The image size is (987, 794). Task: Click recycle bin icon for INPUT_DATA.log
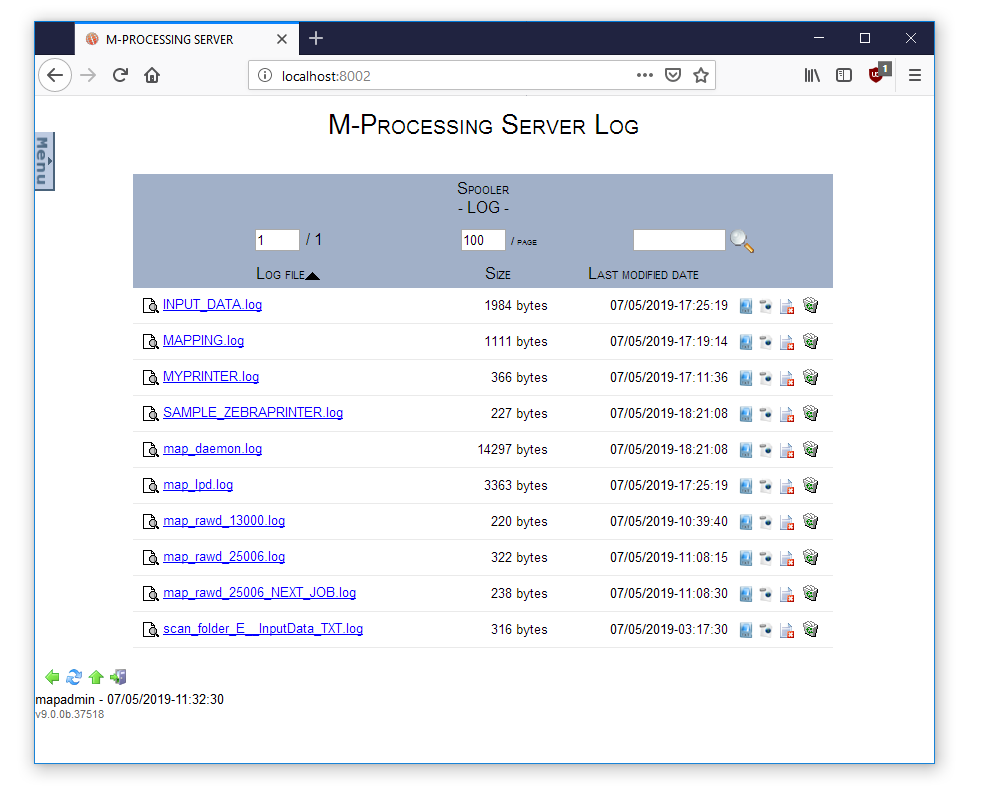pos(811,306)
